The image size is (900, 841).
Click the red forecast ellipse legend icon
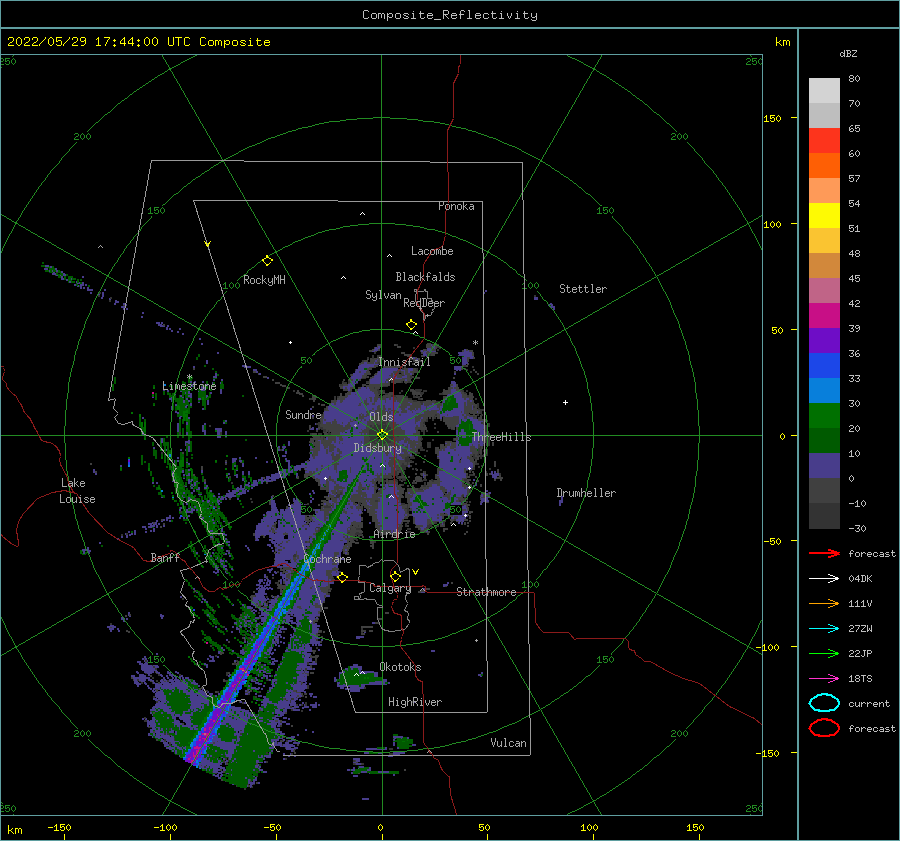[x=824, y=728]
